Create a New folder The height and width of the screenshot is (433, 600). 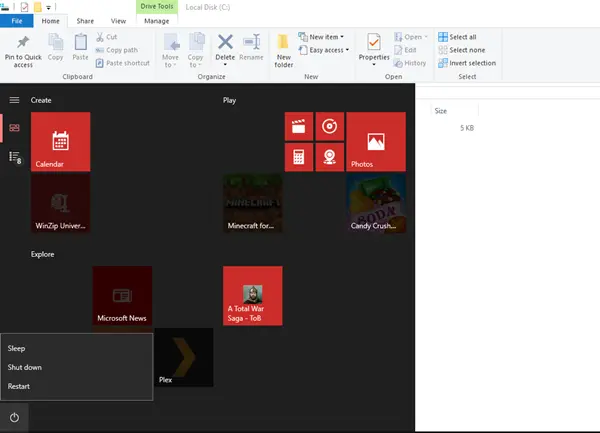(x=284, y=51)
